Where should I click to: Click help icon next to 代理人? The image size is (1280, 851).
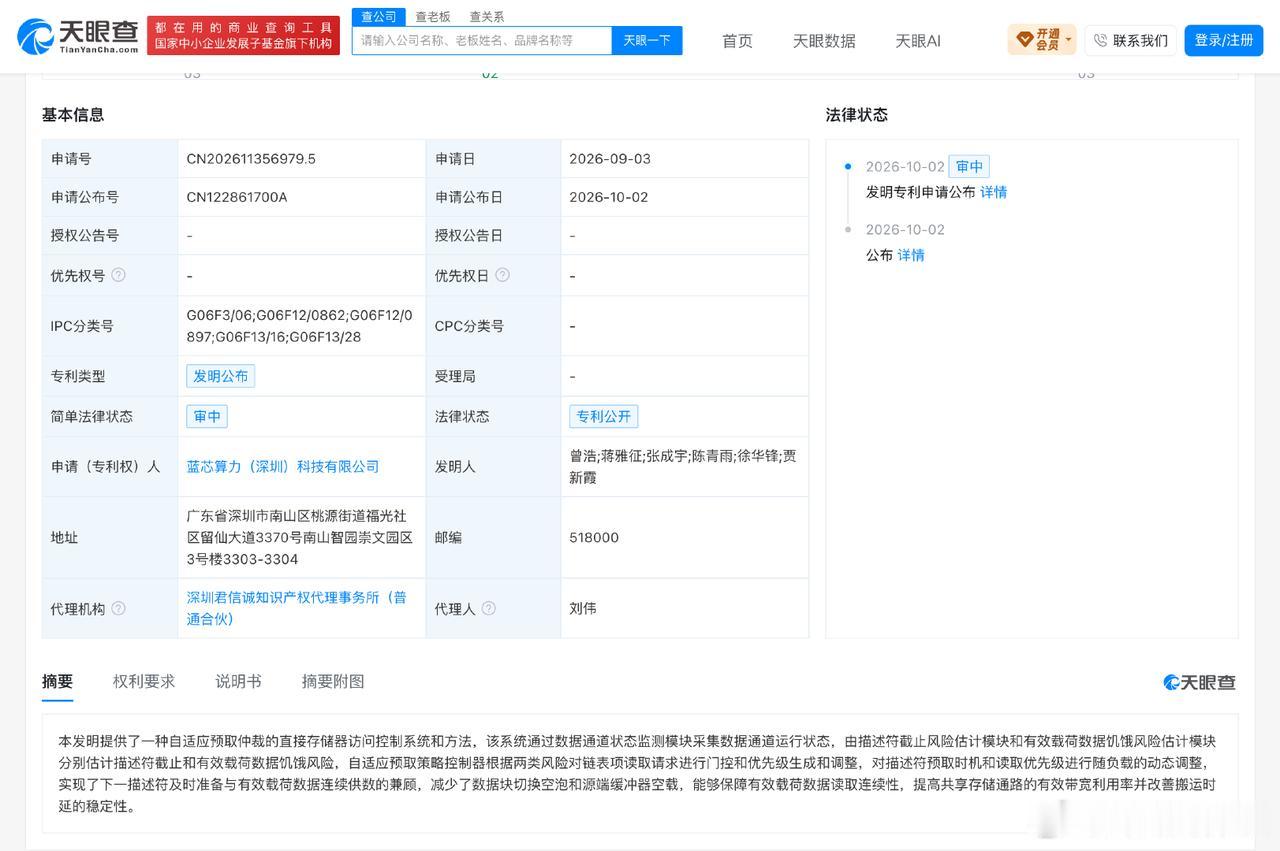coord(488,608)
